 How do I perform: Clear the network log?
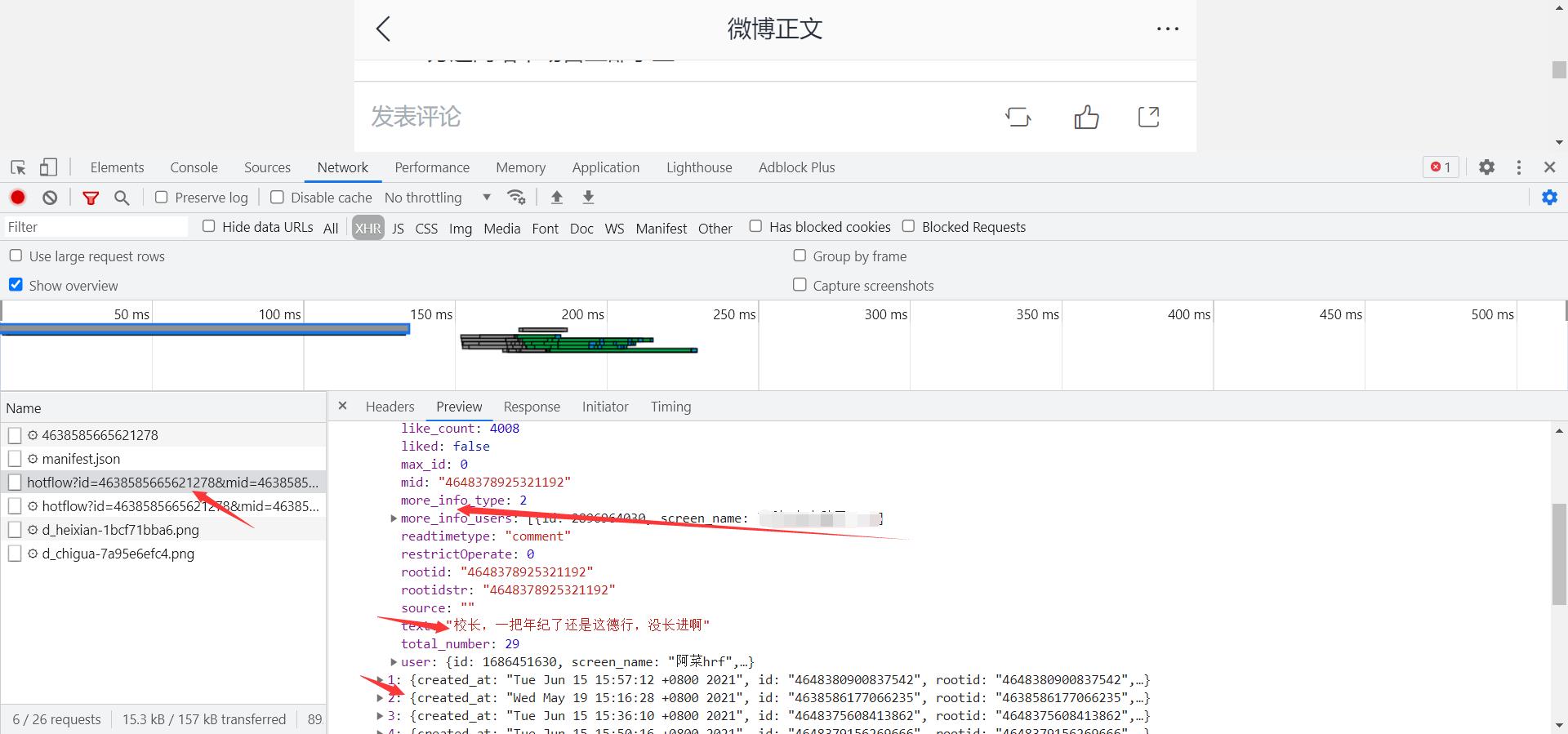pos(50,198)
